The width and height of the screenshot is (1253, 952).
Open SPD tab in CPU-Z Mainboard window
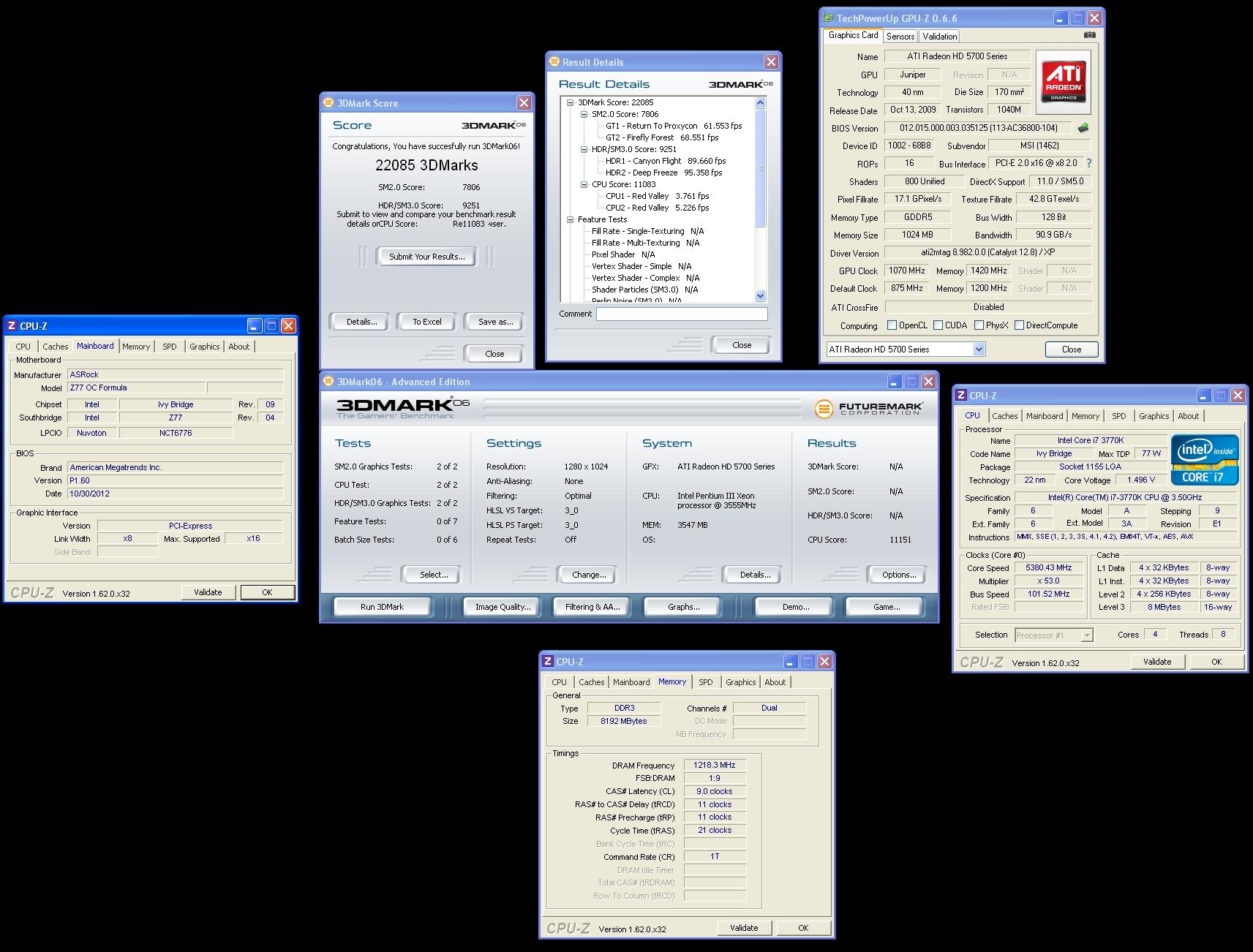[170, 347]
